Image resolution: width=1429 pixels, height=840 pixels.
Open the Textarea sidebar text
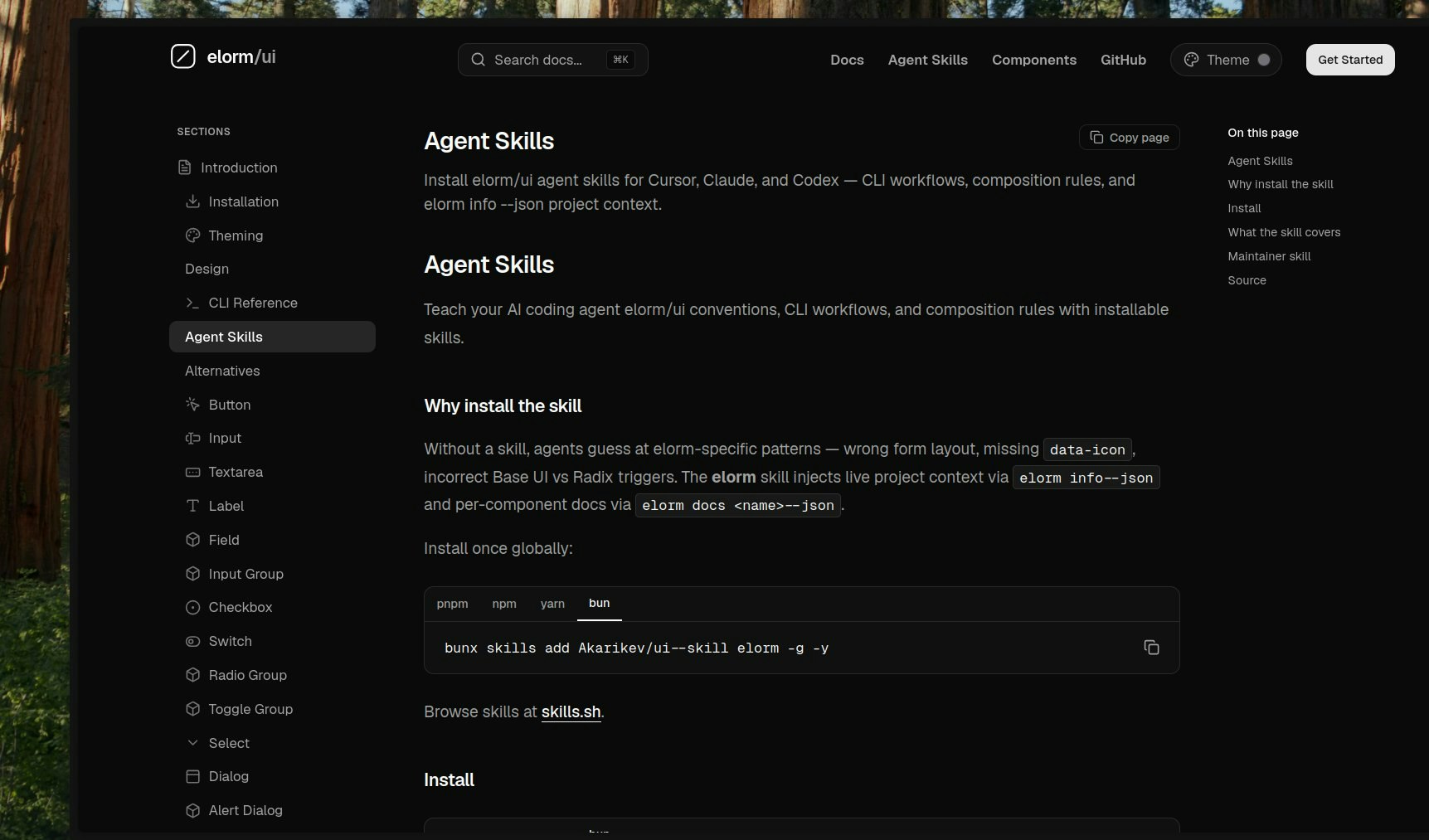tap(236, 472)
